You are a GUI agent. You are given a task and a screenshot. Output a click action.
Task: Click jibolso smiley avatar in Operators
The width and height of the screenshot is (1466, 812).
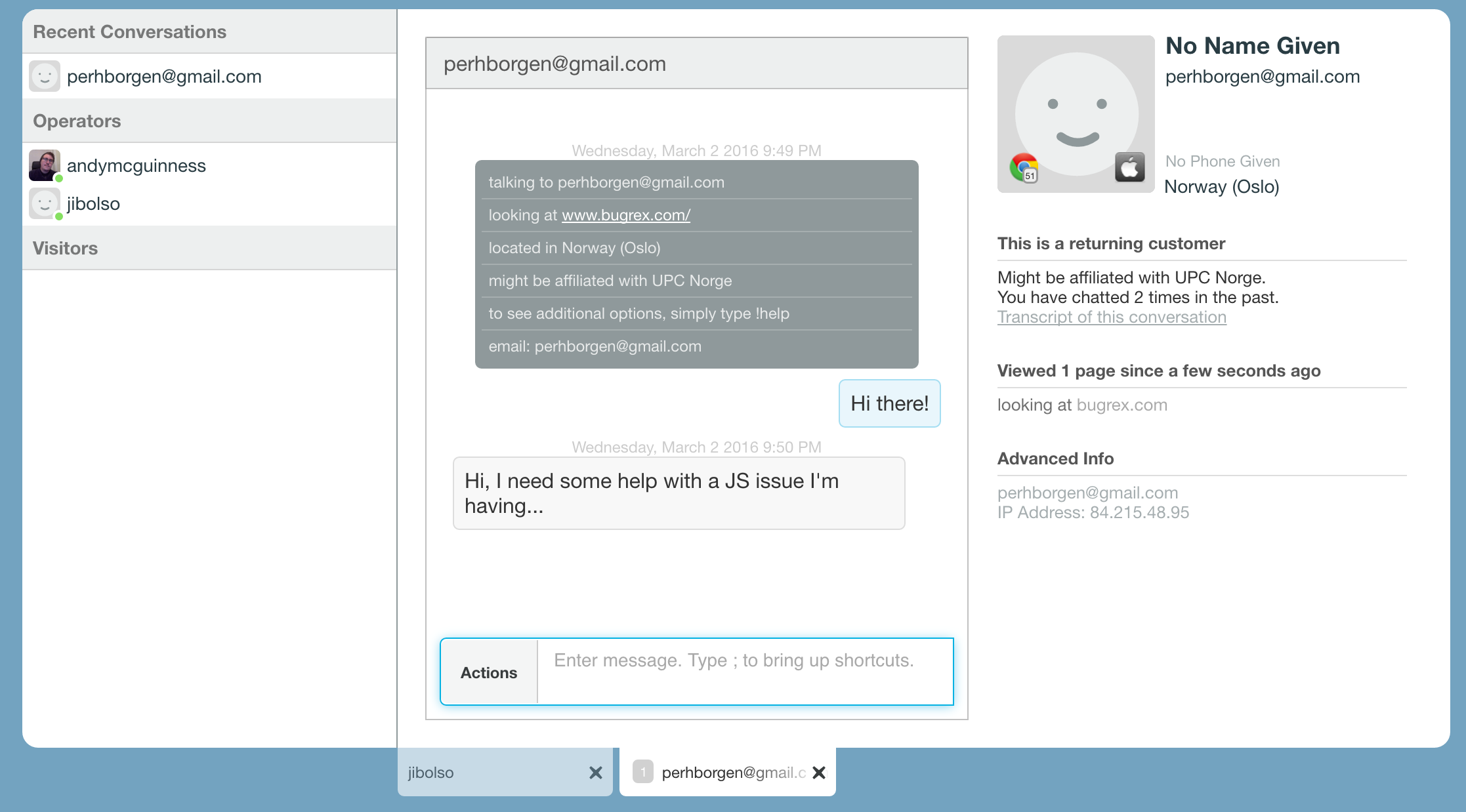click(45, 203)
